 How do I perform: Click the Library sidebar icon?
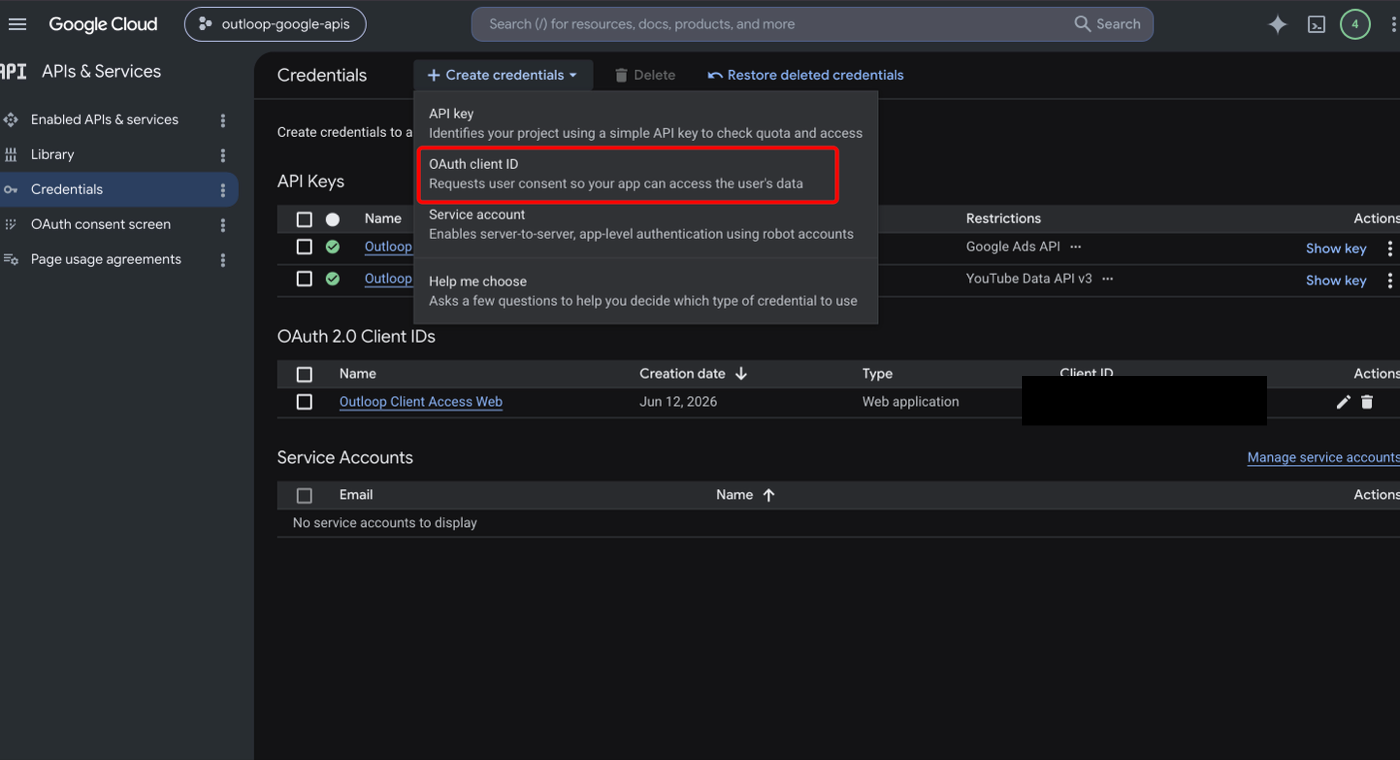(x=11, y=154)
